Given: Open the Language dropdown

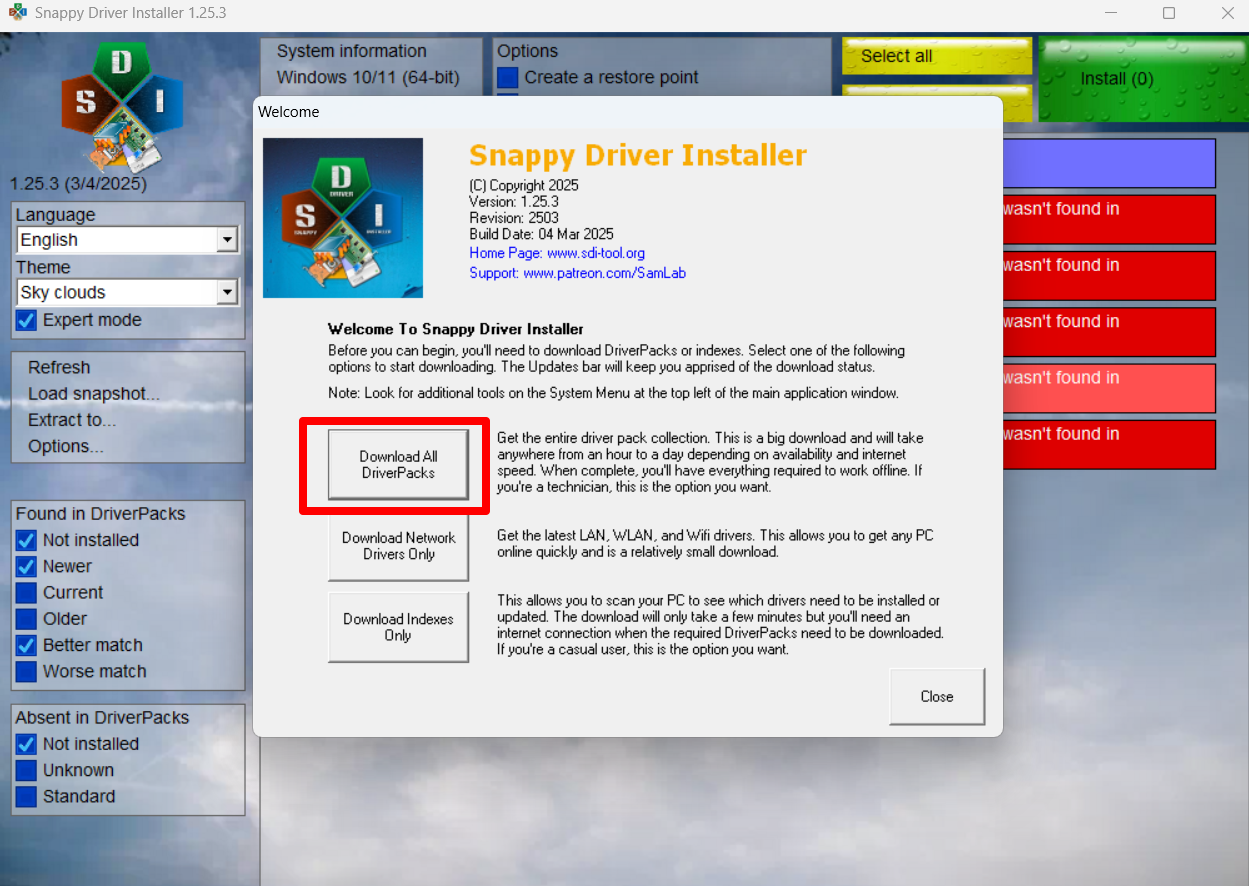Looking at the screenshot, I should (x=227, y=240).
